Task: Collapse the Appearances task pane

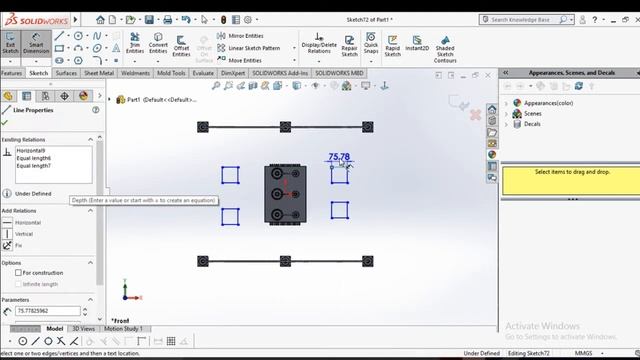Action: tap(505, 73)
